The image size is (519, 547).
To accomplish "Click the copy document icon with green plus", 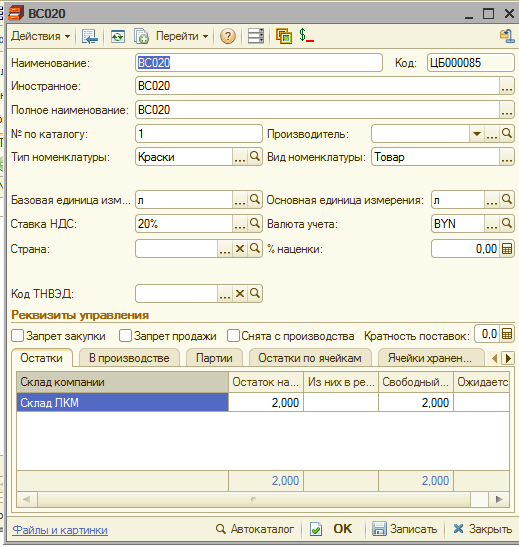I will (141, 36).
